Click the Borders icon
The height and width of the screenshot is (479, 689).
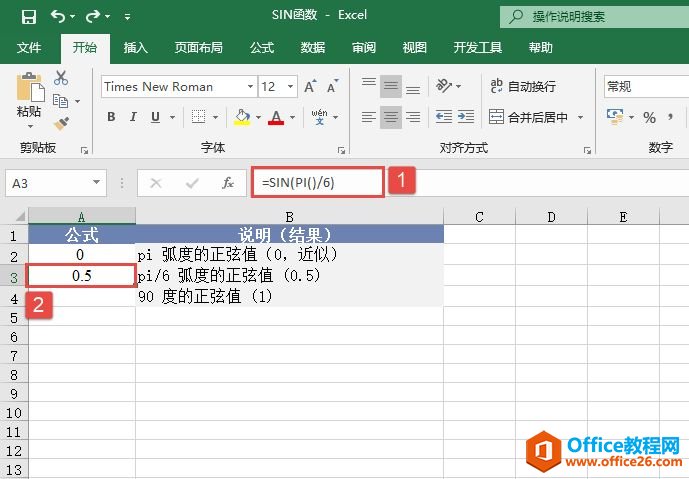coord(199,117)
